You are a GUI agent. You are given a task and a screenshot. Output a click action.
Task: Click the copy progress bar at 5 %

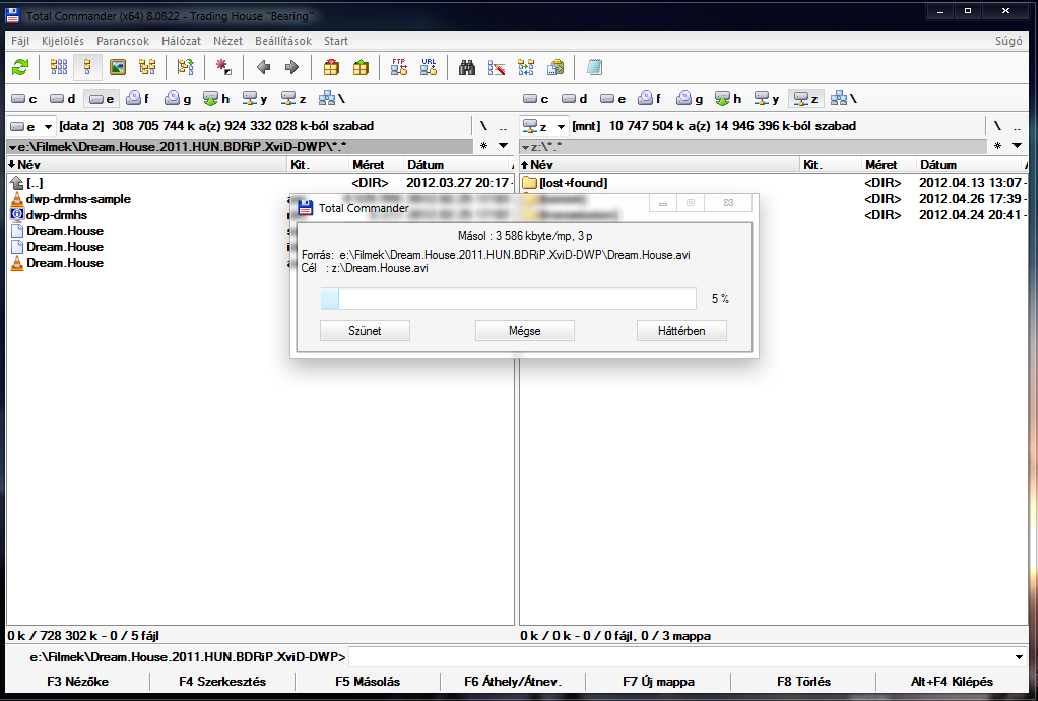(508, 299)
